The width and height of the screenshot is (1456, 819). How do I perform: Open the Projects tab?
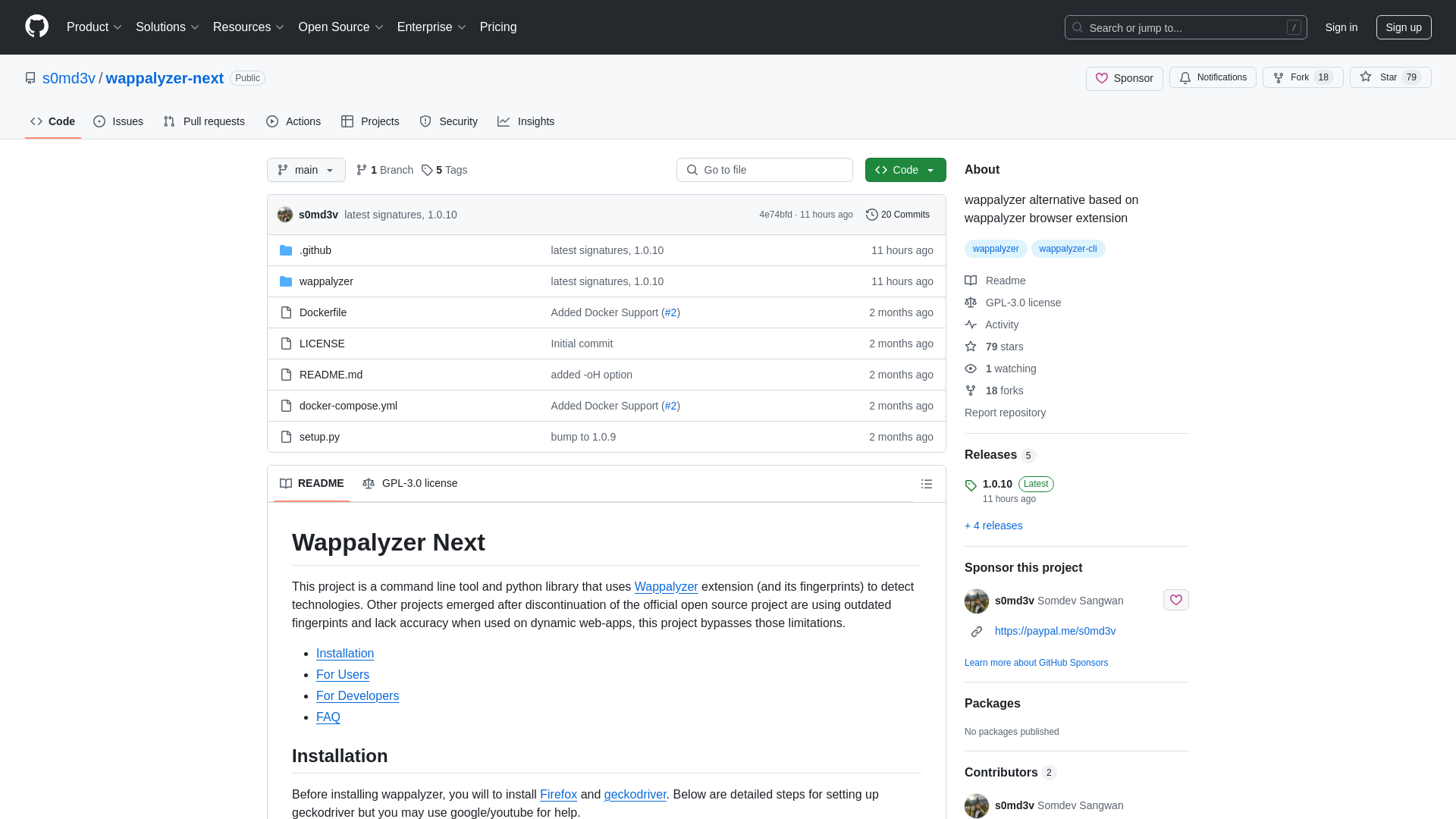(370, 121)
